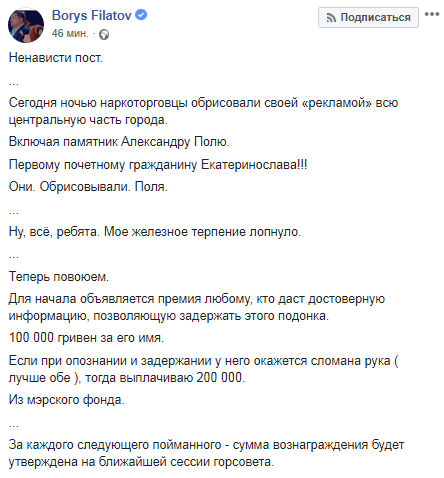Click the line about почетному гражданину Екатеринослава
This screenshot has width=444, height=478.
pyautogui.click(x=158, y=164)
